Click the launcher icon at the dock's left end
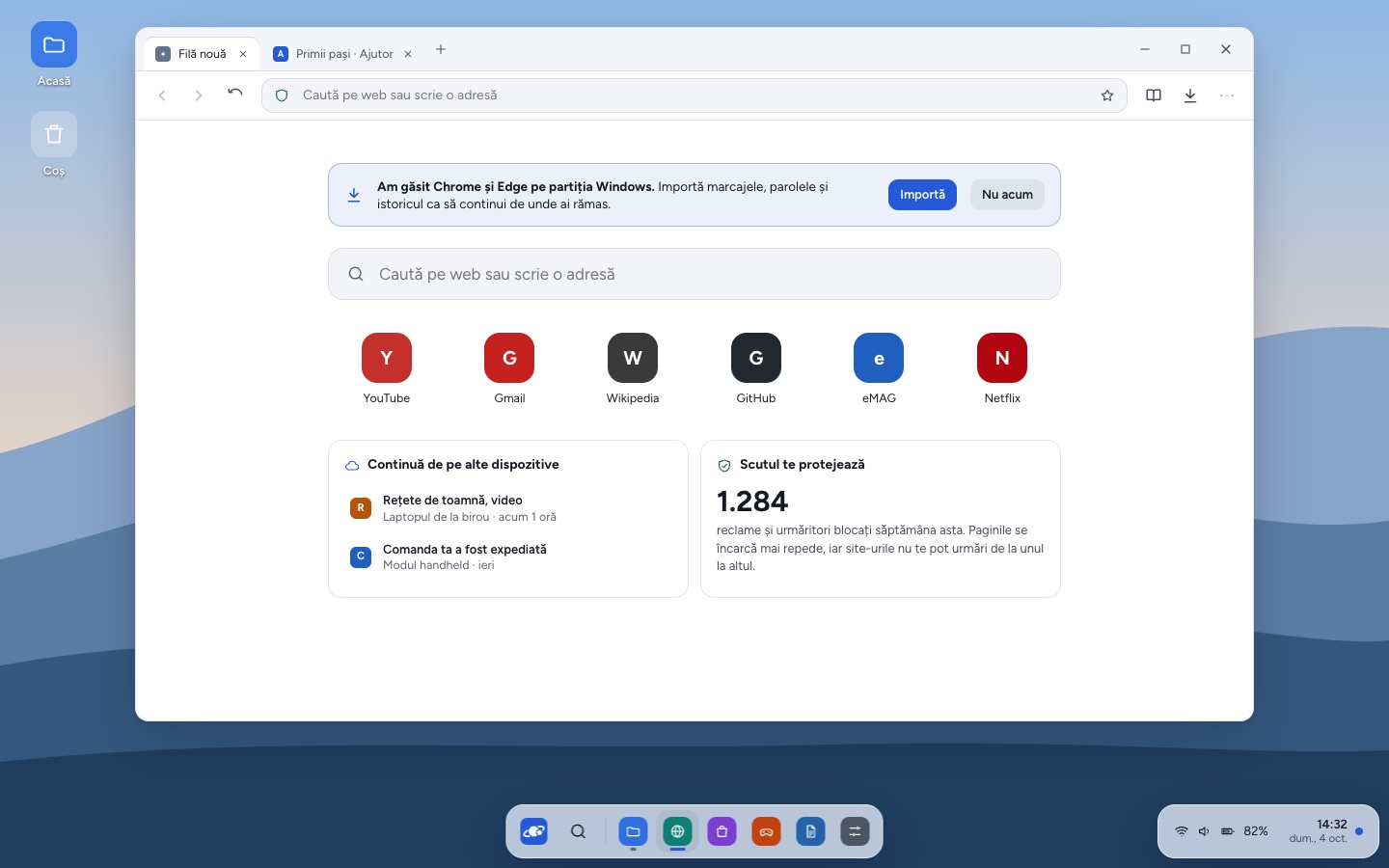Image resolution: width=1389 pixels, height=868 pixels. pos(534,831)
